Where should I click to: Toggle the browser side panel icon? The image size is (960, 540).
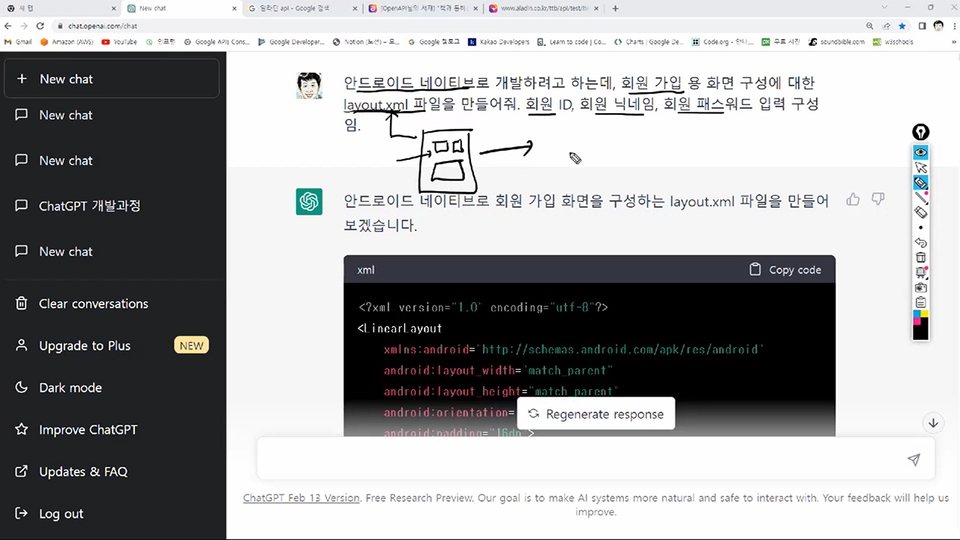coord(922,26)
